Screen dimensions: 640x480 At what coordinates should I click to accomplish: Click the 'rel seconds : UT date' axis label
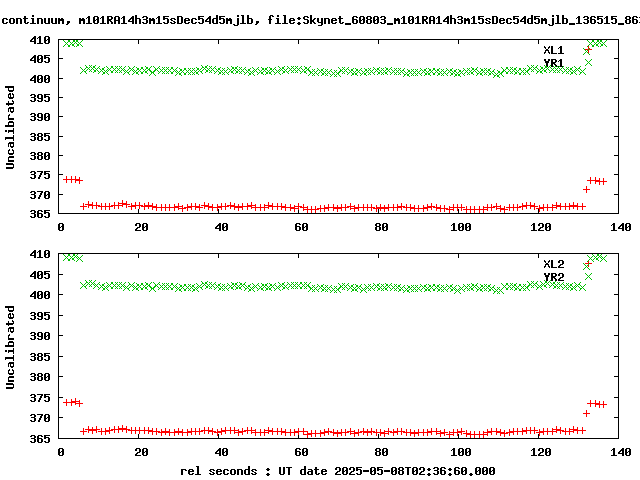338,471
